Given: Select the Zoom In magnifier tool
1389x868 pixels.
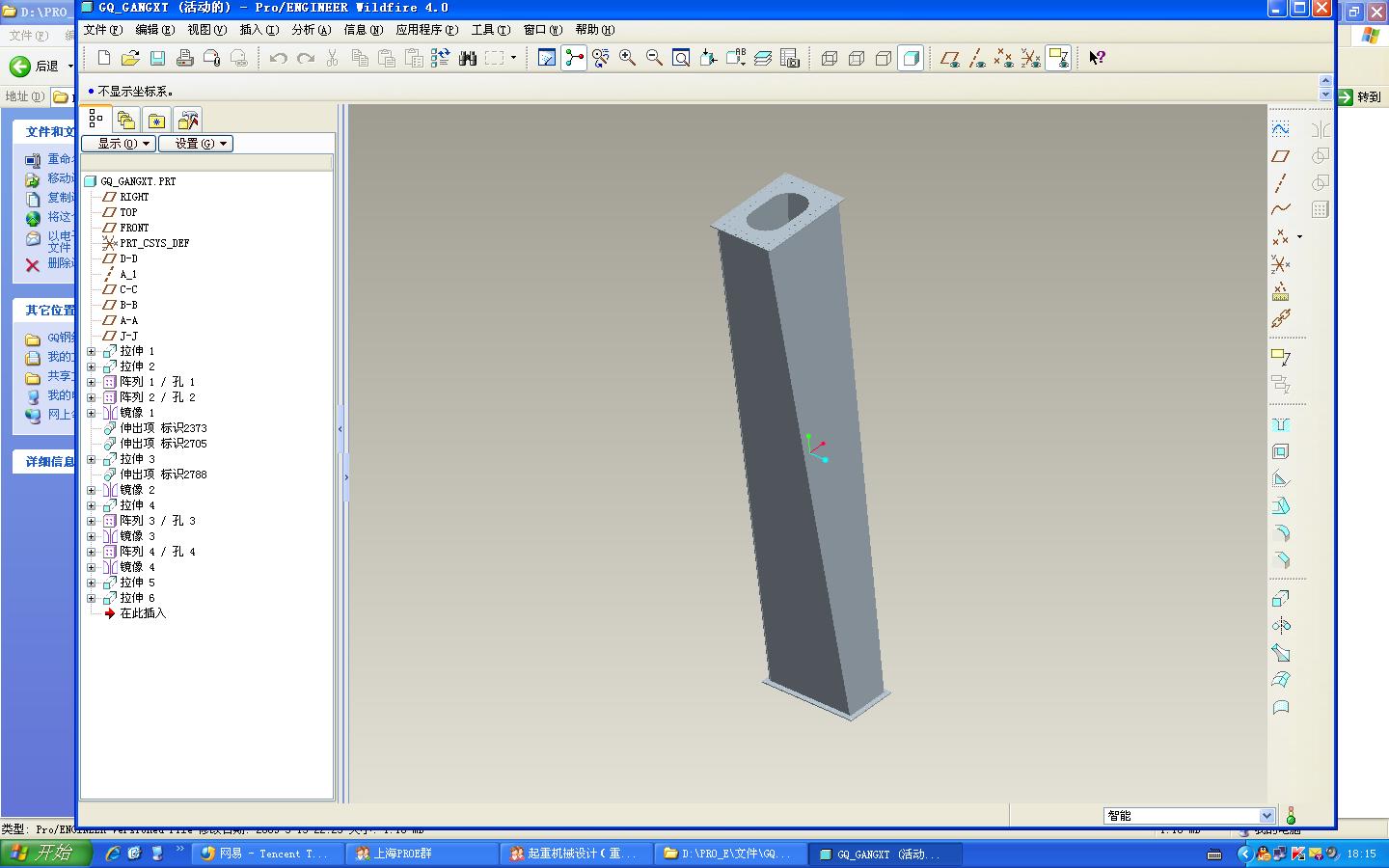Looking at the screenshot, I should (628, 58).
